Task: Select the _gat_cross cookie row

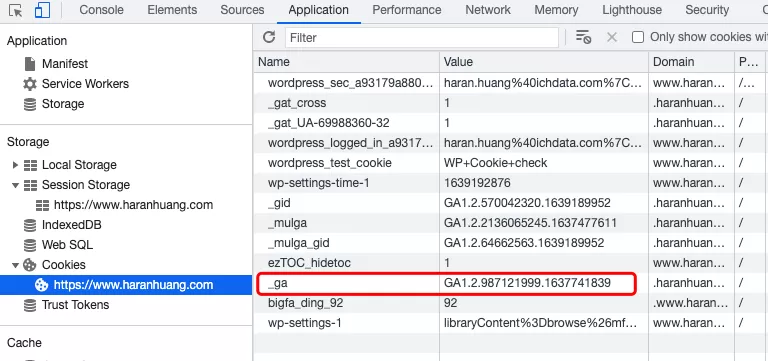Action: pos(510,103)
